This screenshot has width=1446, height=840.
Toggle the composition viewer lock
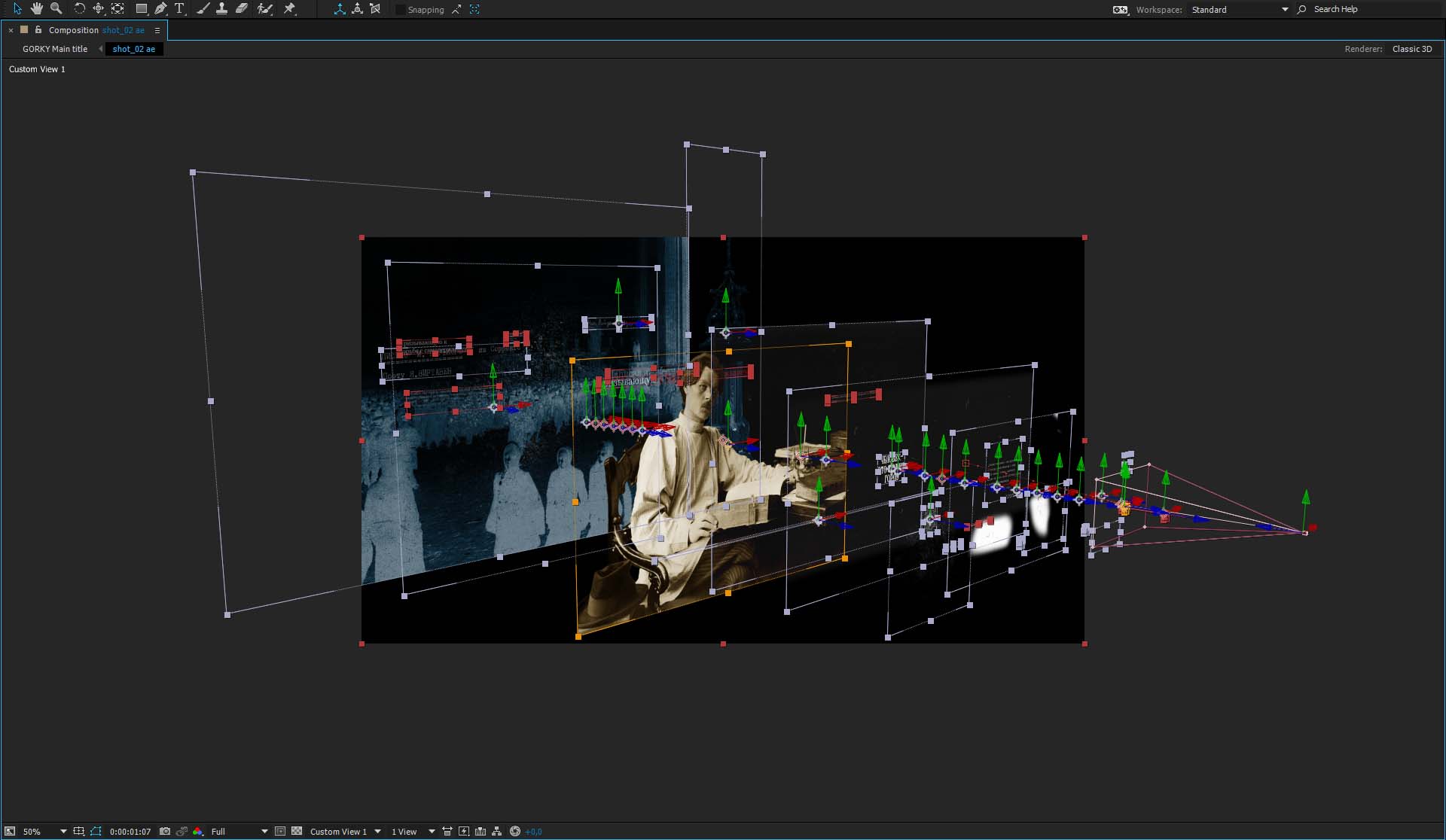pyautogui.click(x=38, y=30)
